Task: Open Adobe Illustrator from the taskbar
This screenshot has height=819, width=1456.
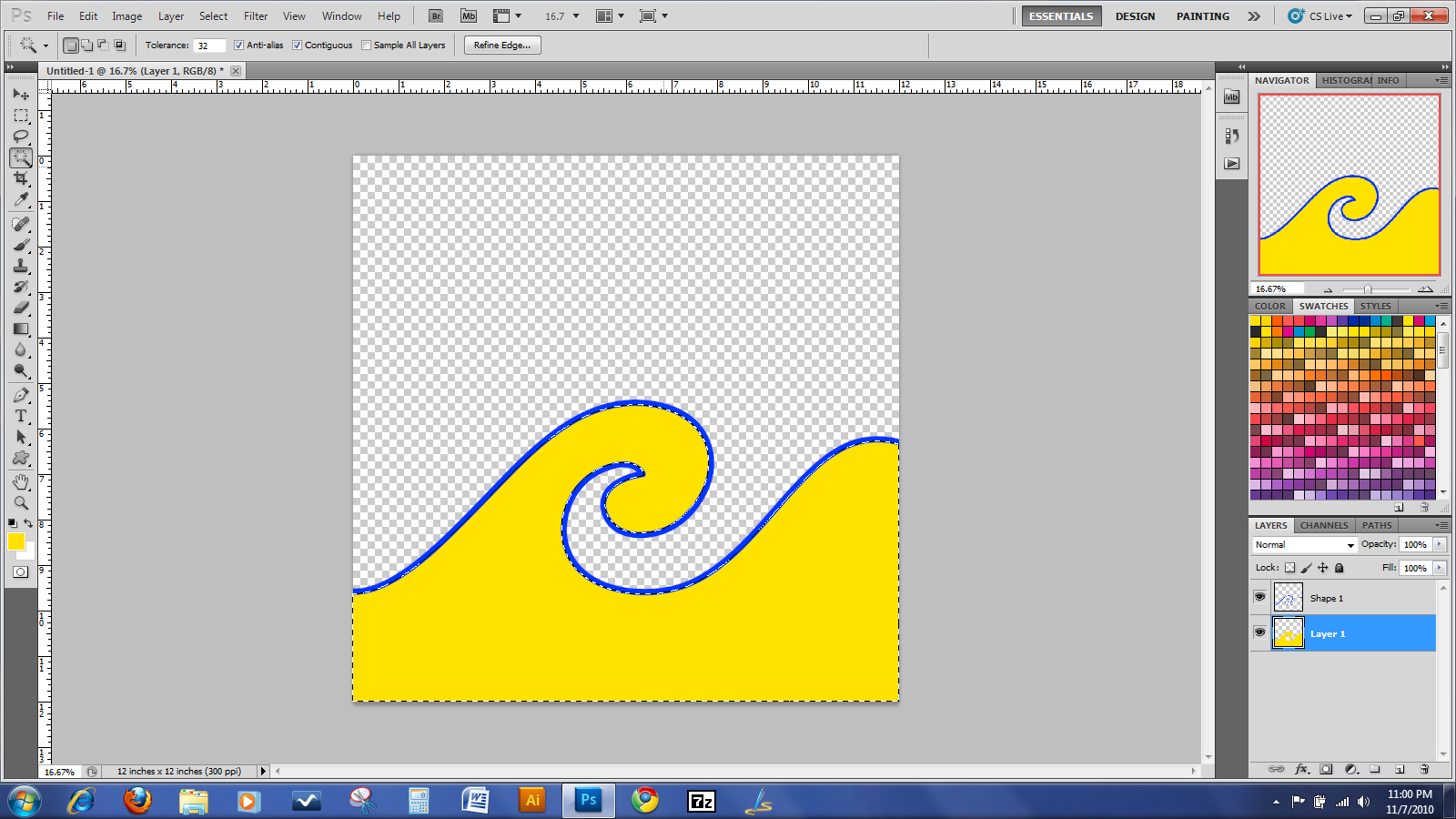Action: (532, 800)
